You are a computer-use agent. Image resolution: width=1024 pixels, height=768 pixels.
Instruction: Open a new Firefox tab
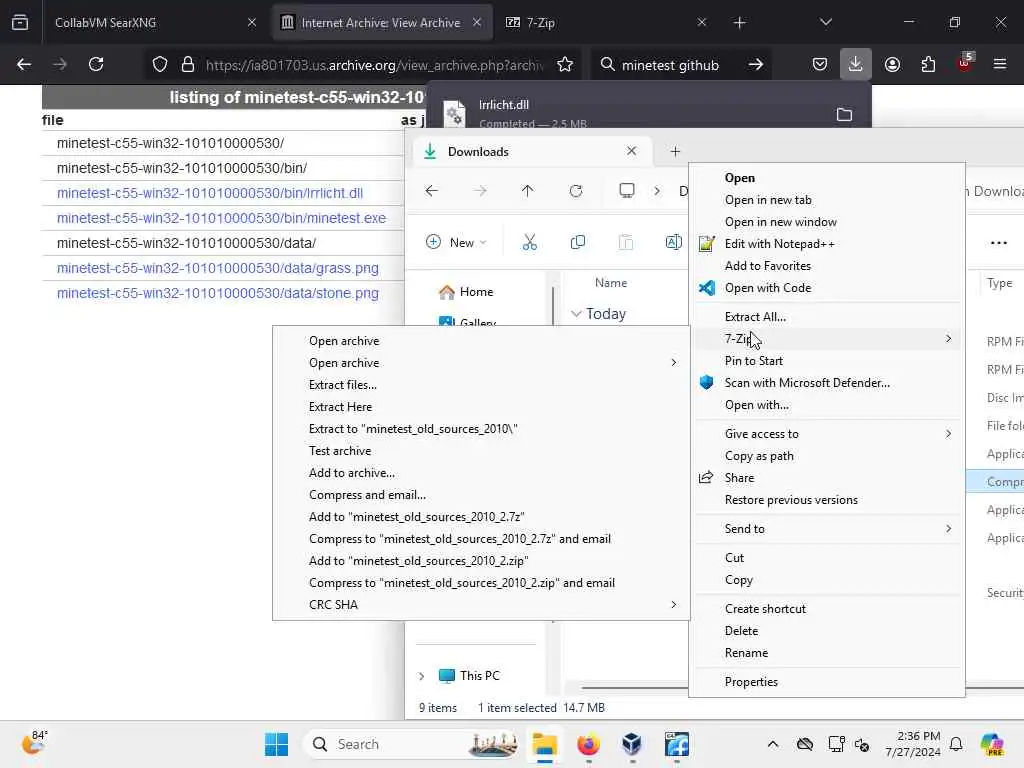[739, 22]
